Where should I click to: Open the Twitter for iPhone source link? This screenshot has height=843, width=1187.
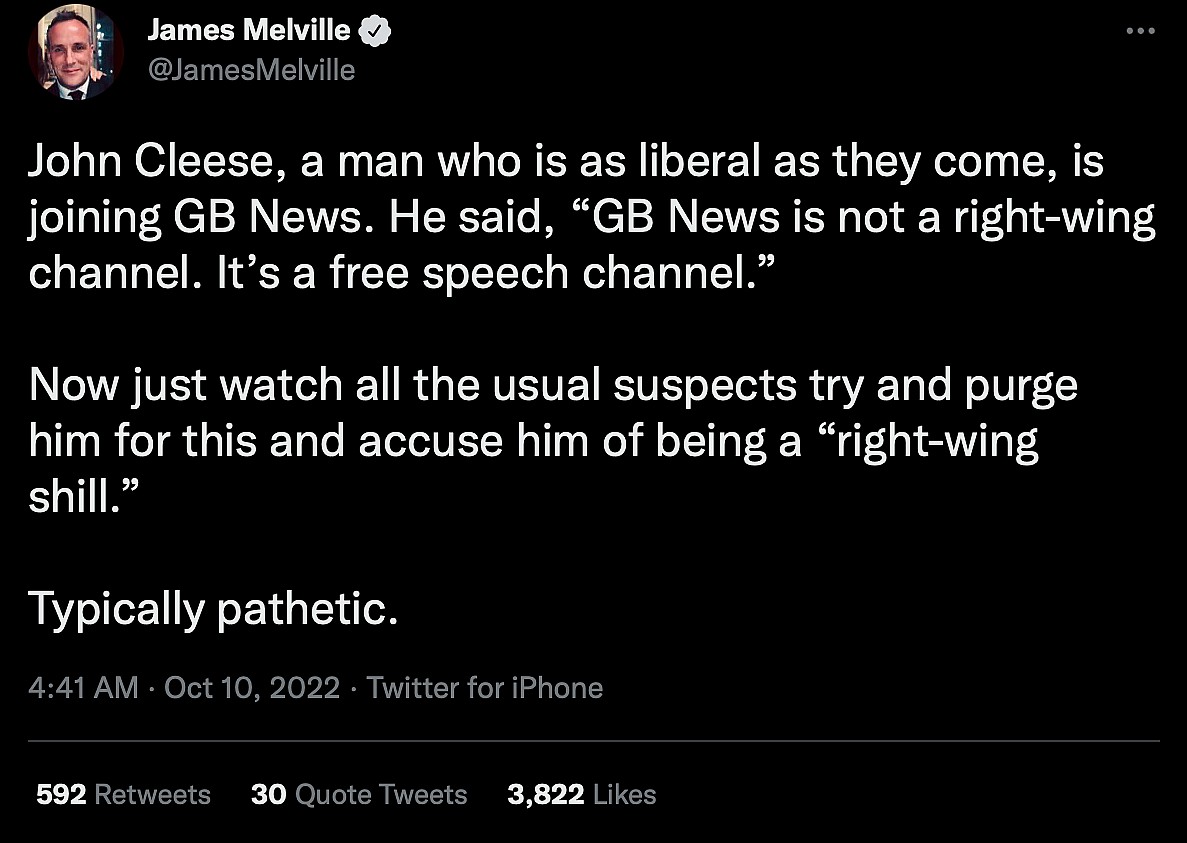485,688
